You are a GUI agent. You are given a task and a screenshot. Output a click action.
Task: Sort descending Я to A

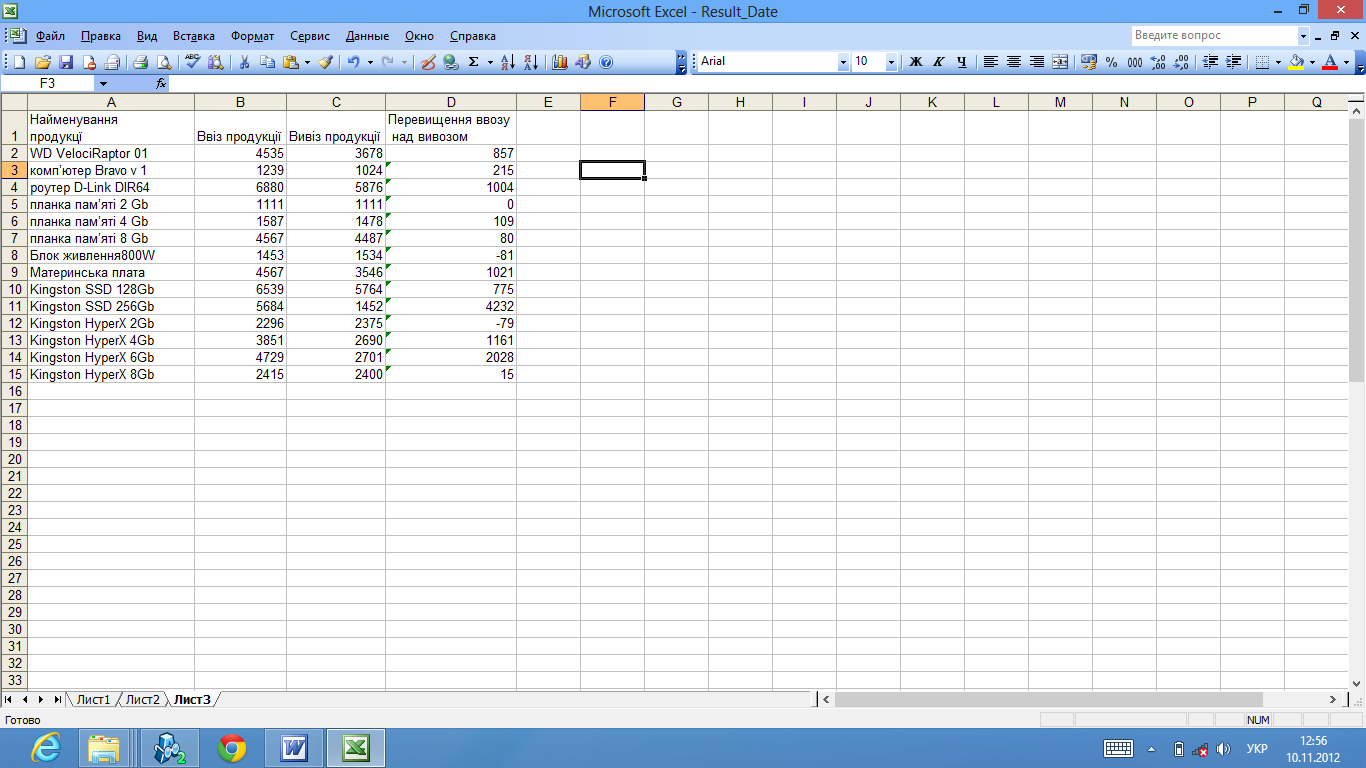531,62
